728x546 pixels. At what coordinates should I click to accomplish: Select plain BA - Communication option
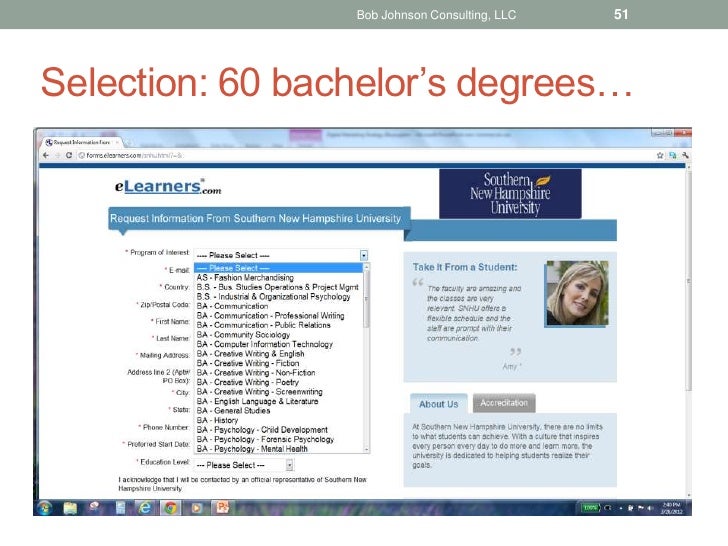click(x=279, y=306)
